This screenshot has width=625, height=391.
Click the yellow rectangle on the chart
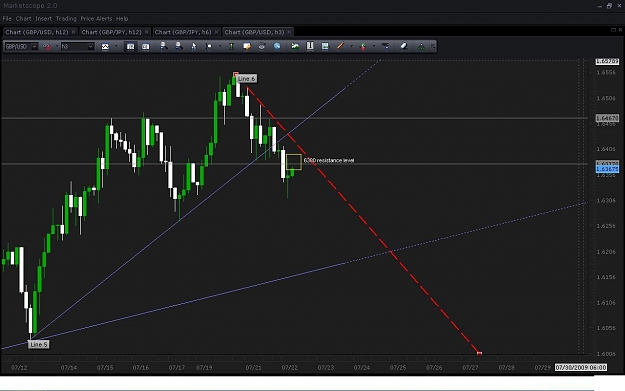(x=294, y=162)
